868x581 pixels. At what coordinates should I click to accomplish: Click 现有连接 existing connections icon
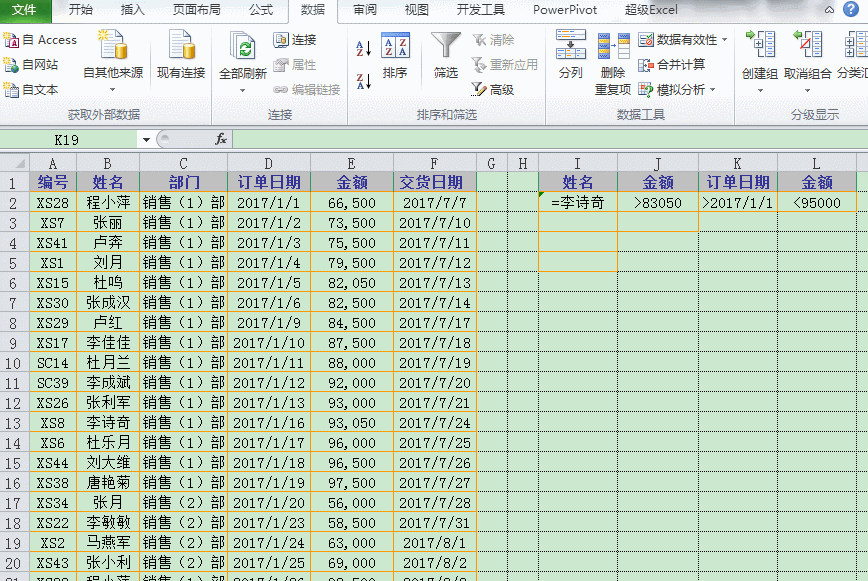(181, 45)
